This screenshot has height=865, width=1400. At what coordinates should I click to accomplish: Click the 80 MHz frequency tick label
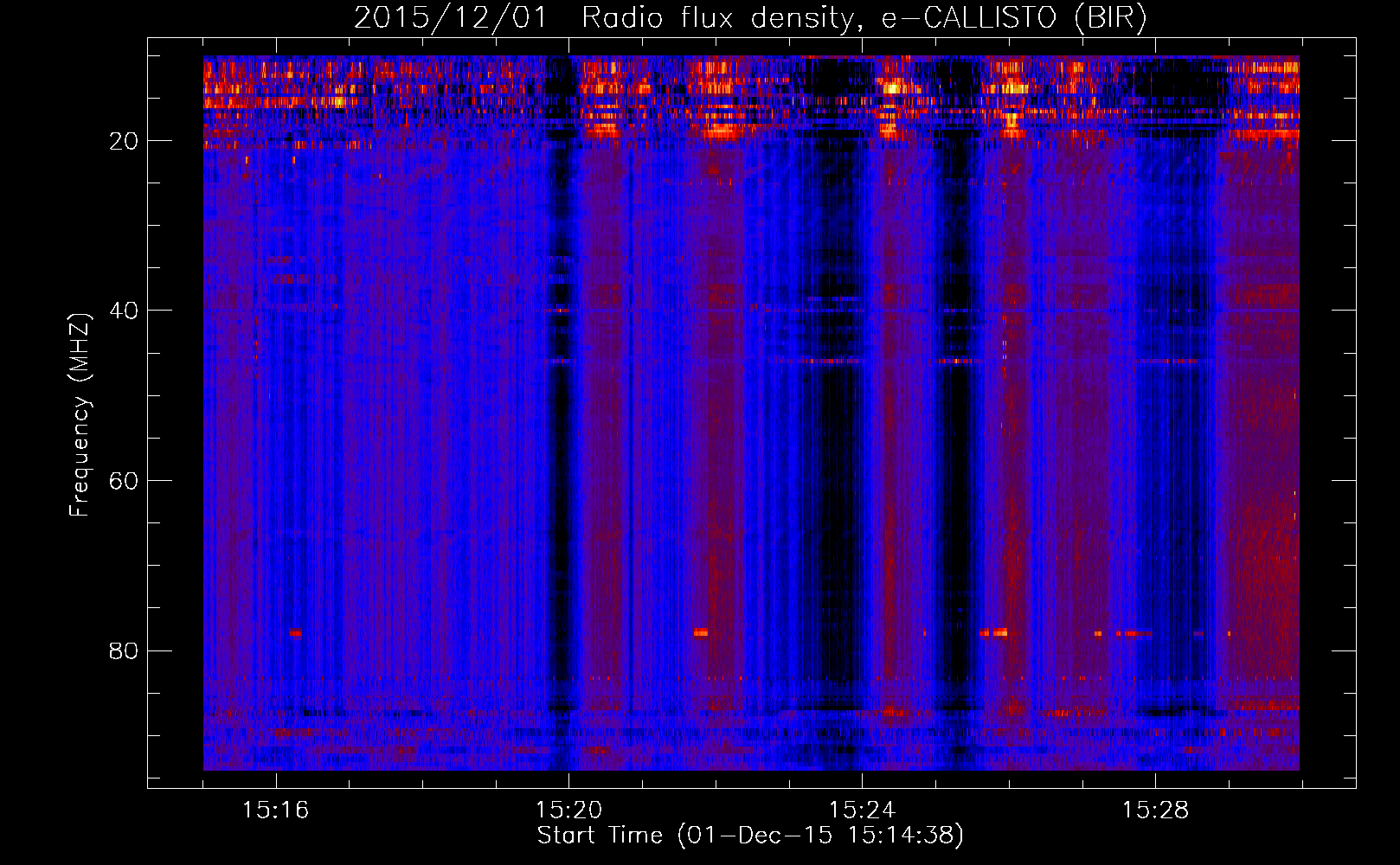pyautogui.click(x=124, y=650)
